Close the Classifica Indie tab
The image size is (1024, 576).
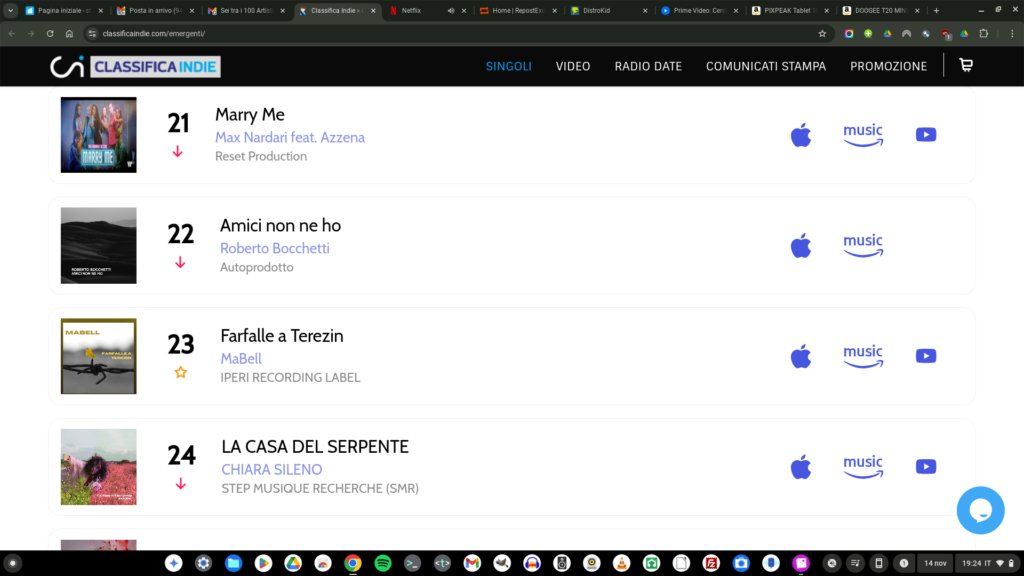coord(373,10)
